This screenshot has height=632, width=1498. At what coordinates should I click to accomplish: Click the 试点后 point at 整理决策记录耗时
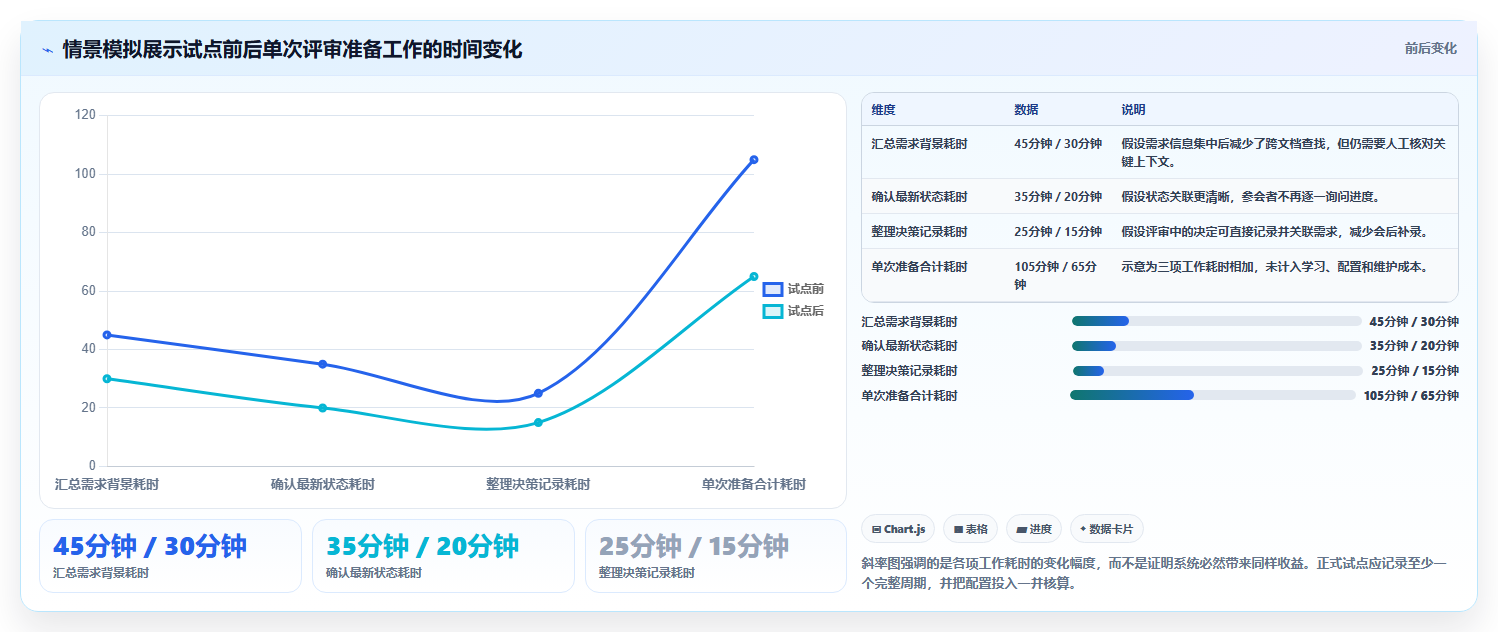point(538,422)
